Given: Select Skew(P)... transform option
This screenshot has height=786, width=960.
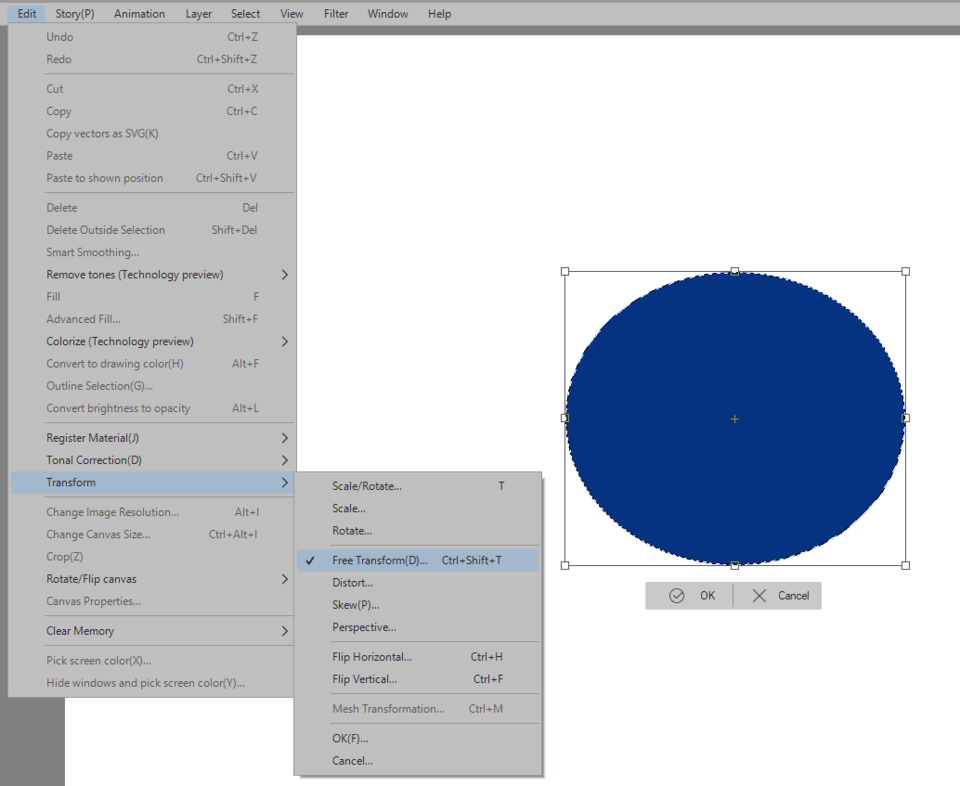Looking at the screenshot, I should pos(418,605).
